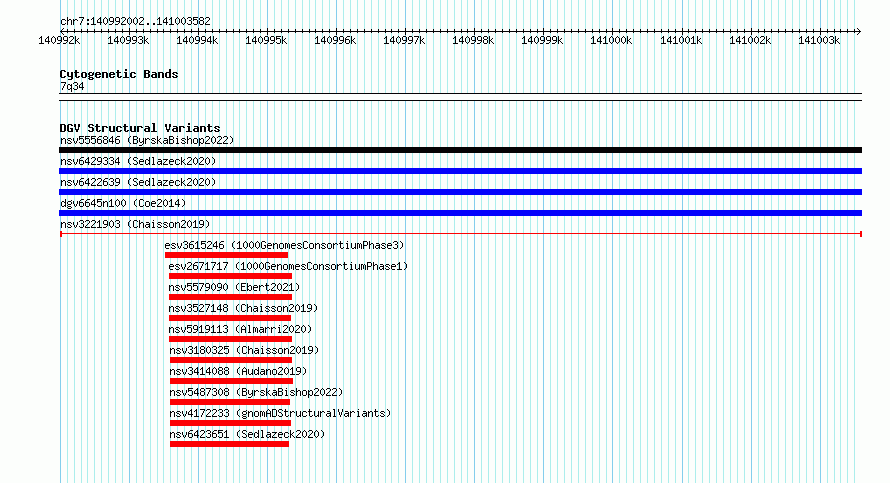Image resolution: width=890 pixels, height=483 pixels.
Task: Open esv2671717 (1000GenomesConsortiumPhase1) label
Action: click(288, 266)
